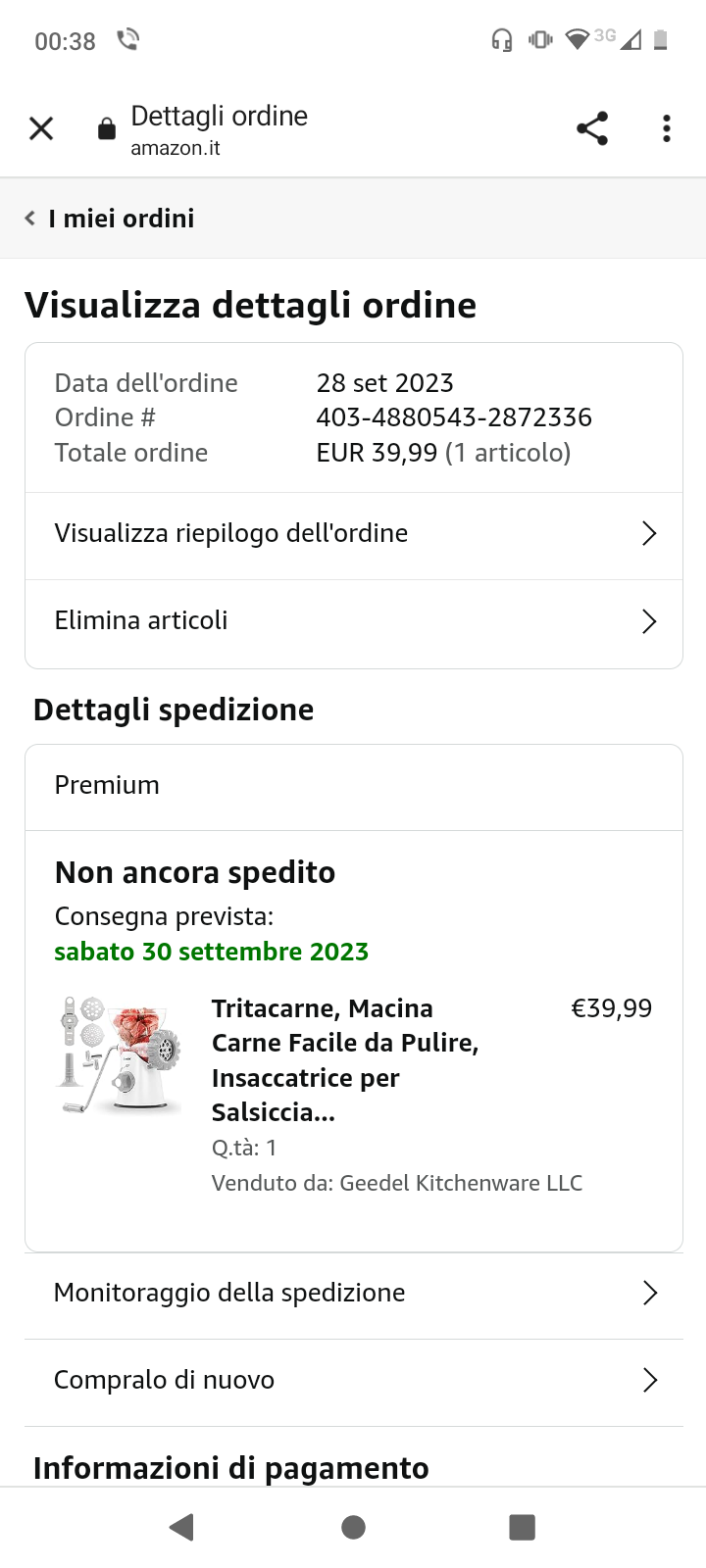Tap the phone call icon in status bar
This screenshot has width=706, height=1568.
(127, 40)
